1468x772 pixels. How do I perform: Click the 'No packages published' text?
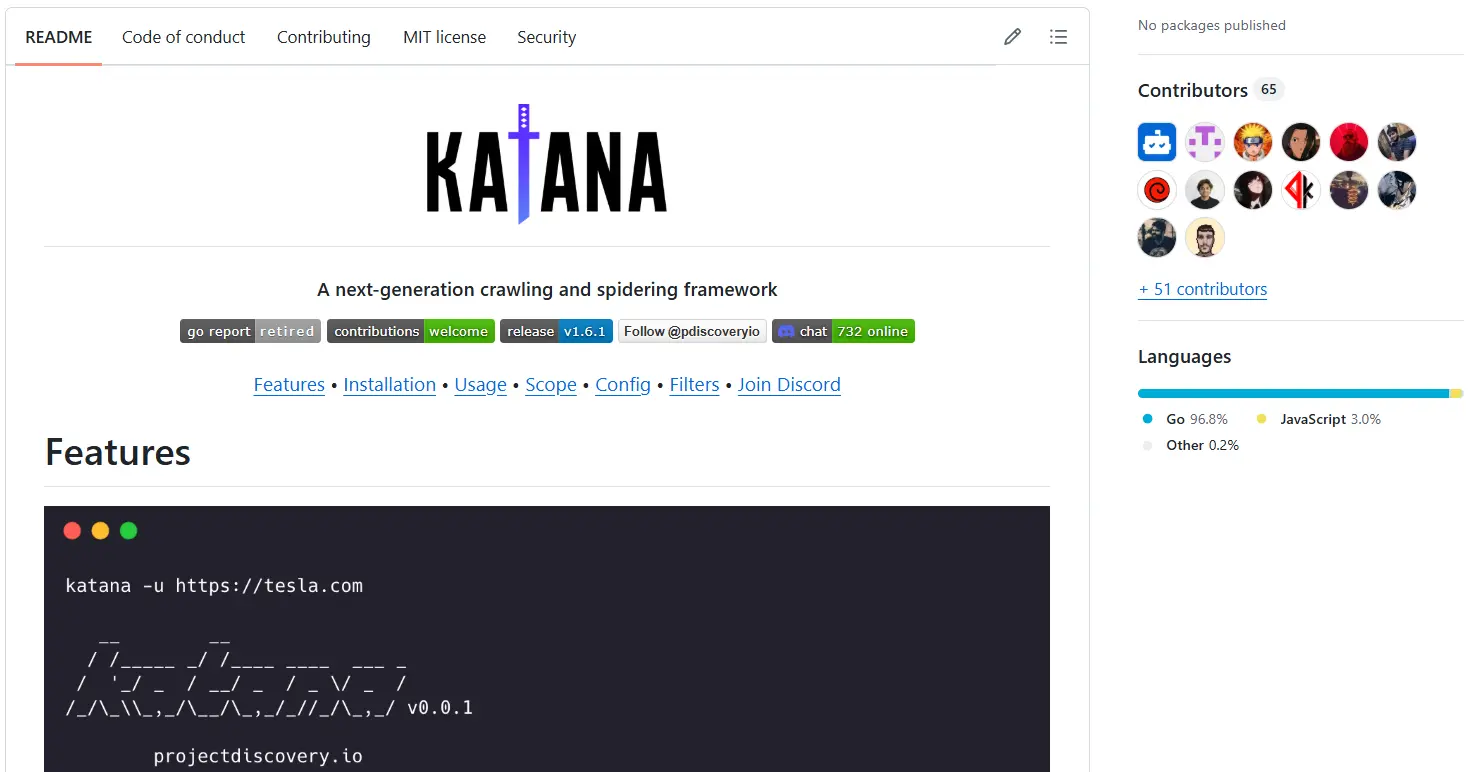(x=1212, y=25)
